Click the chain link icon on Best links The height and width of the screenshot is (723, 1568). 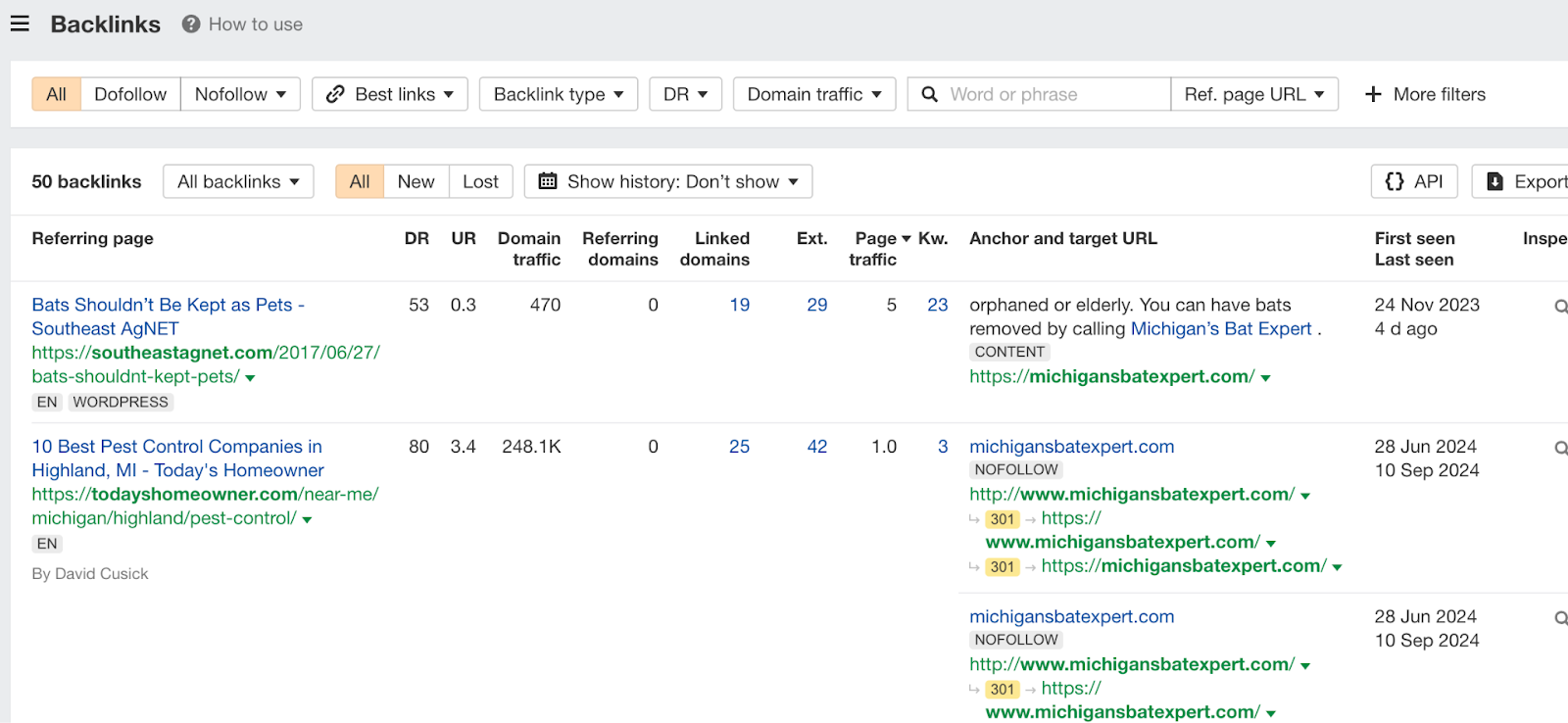[x=335, y=94]
